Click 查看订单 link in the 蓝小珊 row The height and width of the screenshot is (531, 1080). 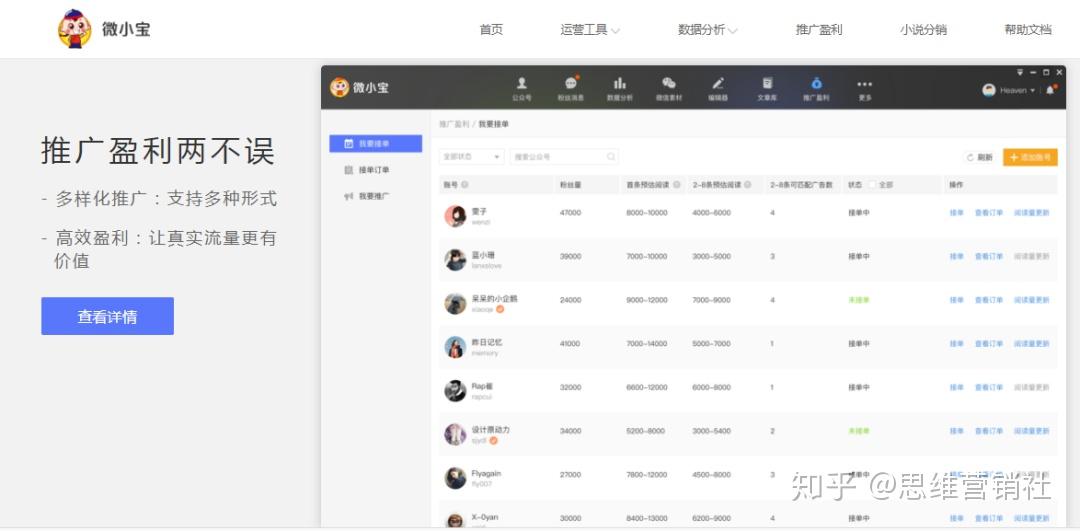click(x=988, y=256)
